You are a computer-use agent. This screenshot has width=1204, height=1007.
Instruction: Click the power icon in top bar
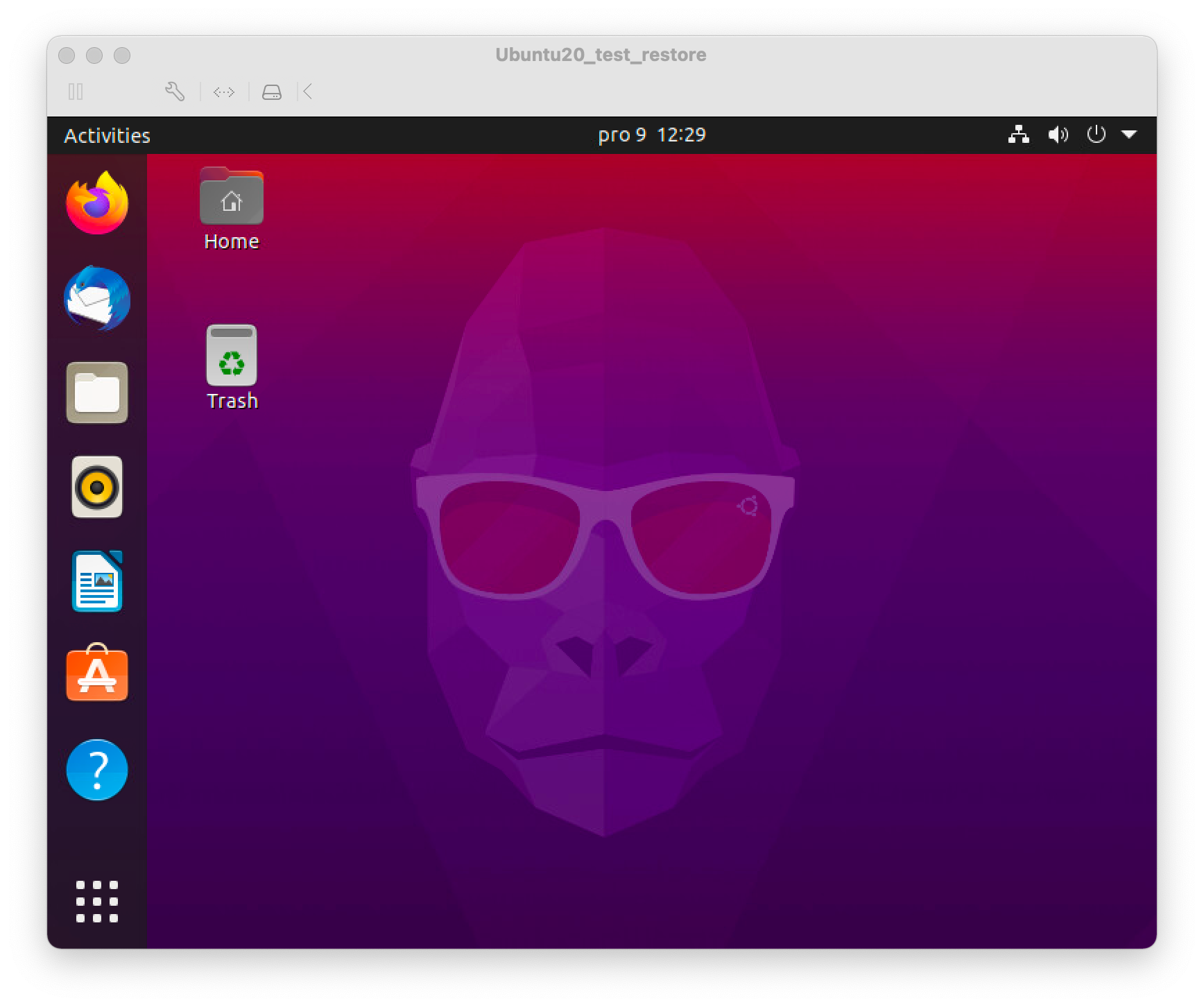[1096, 134]
